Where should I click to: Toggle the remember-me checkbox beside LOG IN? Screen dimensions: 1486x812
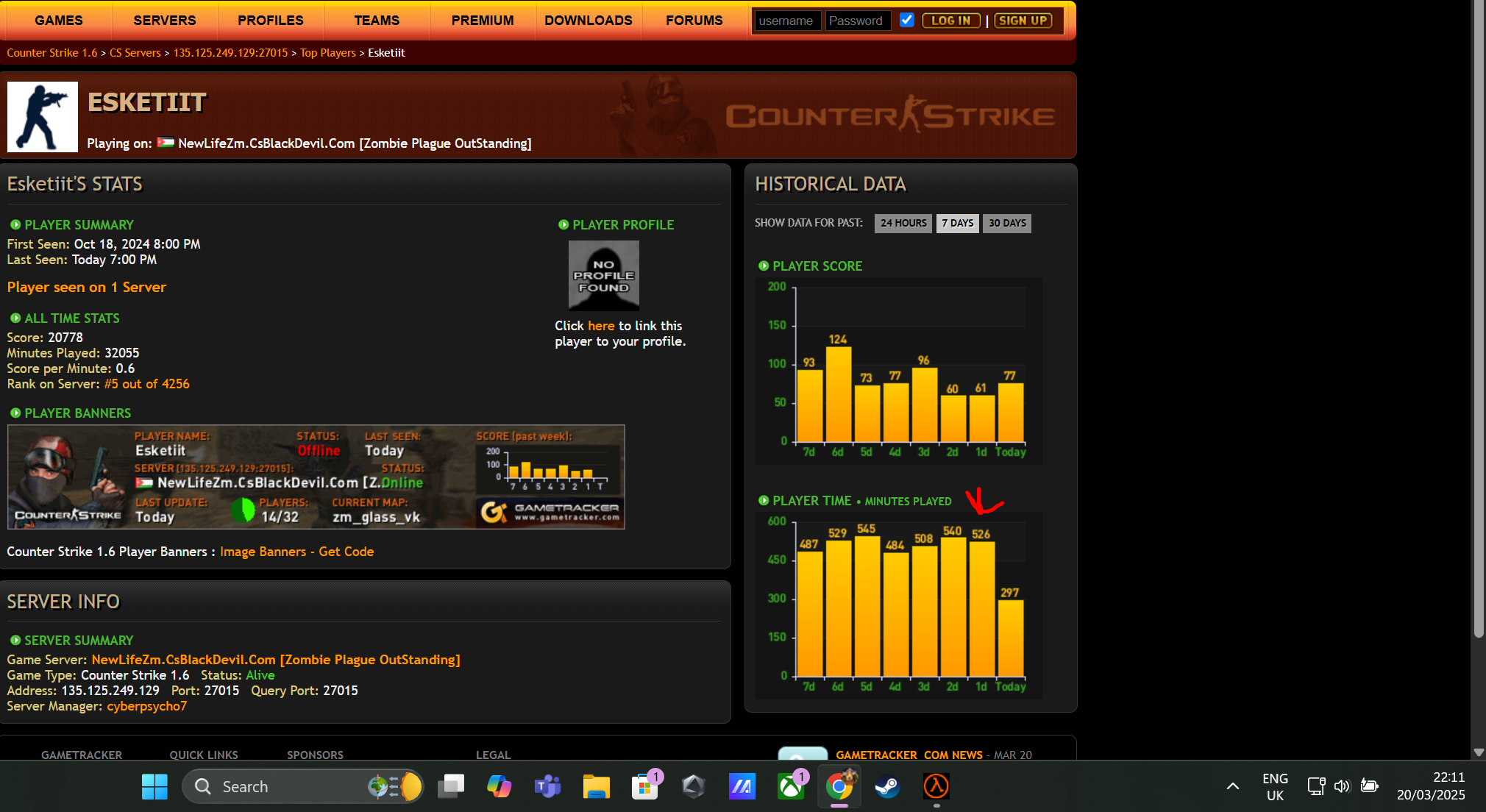tap(907, 20)
